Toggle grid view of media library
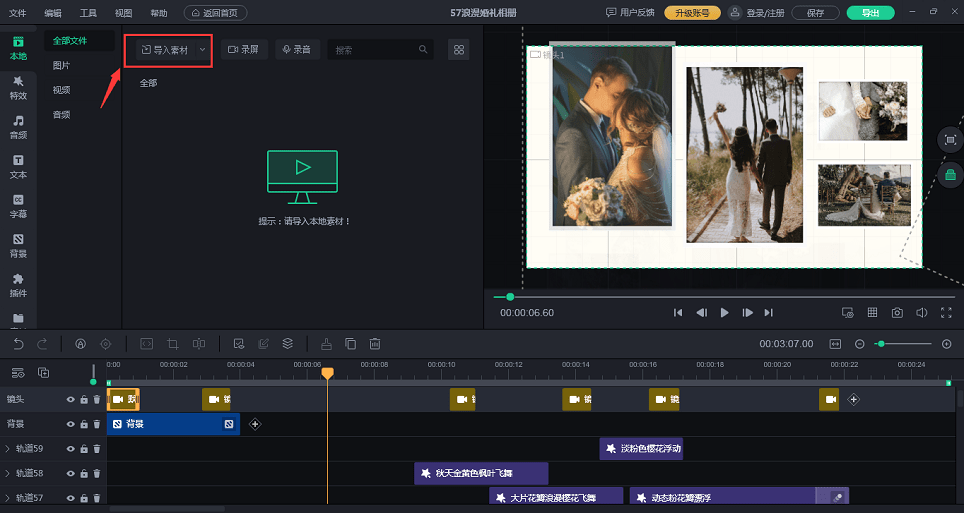 coord(459,50)
